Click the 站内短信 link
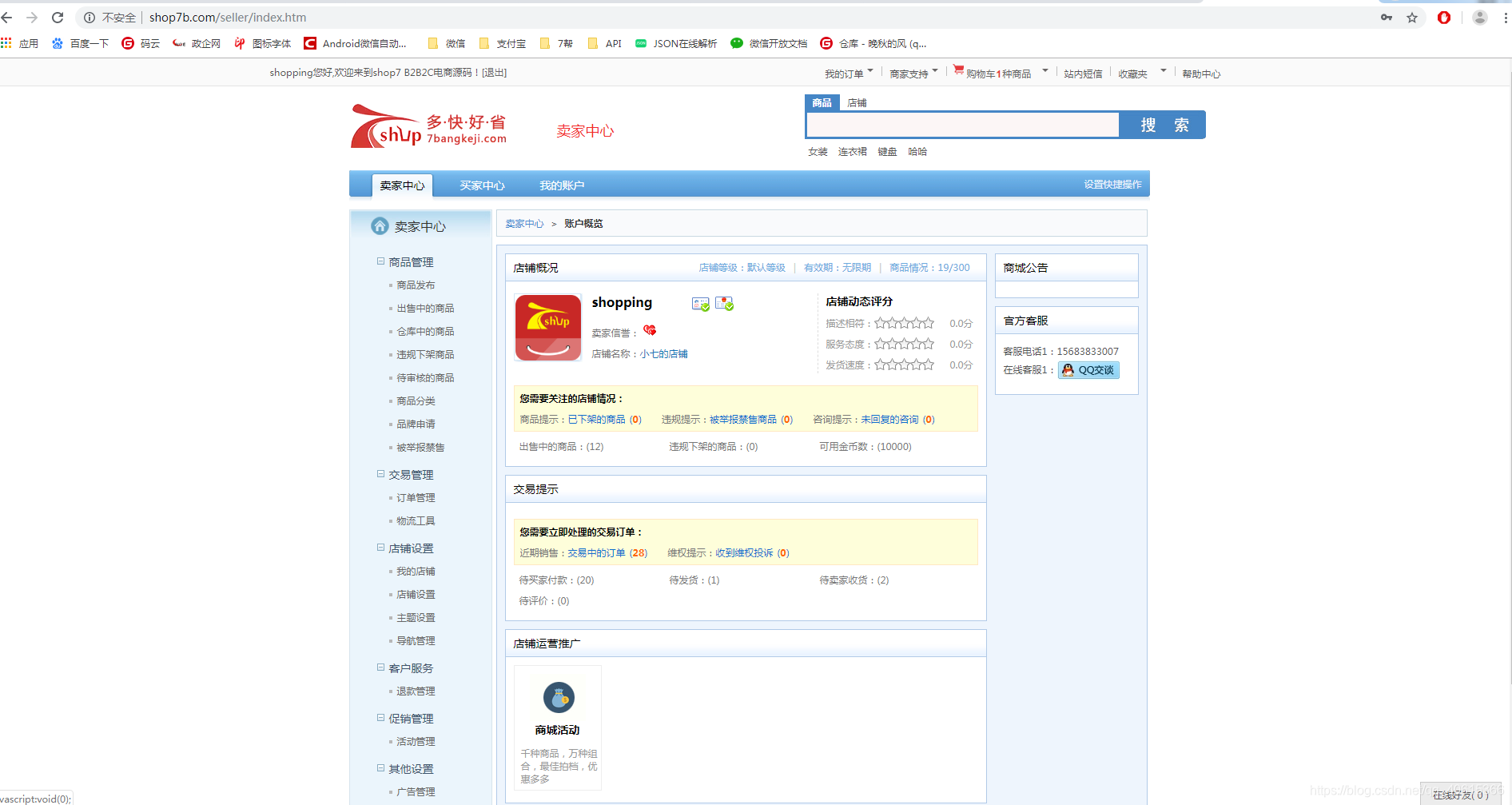The height and width of the screenshot is (805, 1512). (x=1083, y=74)
